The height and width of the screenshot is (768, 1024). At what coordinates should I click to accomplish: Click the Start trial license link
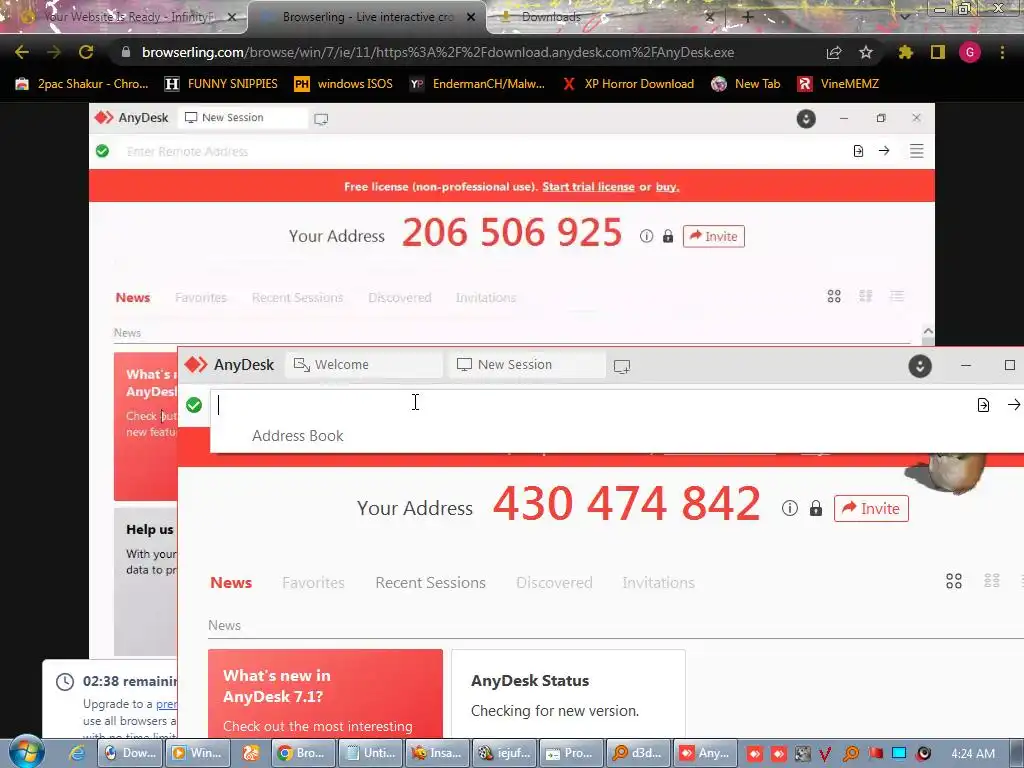pos(588,187)
